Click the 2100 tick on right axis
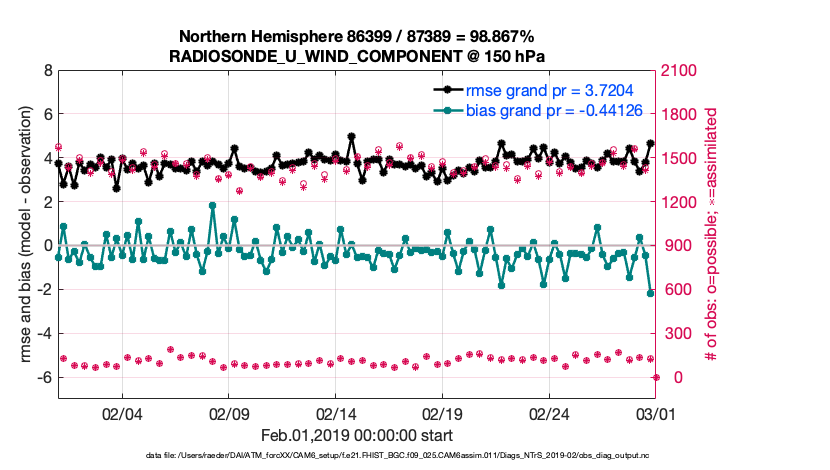This screenshot has width=830, height=470. [681, 72]
